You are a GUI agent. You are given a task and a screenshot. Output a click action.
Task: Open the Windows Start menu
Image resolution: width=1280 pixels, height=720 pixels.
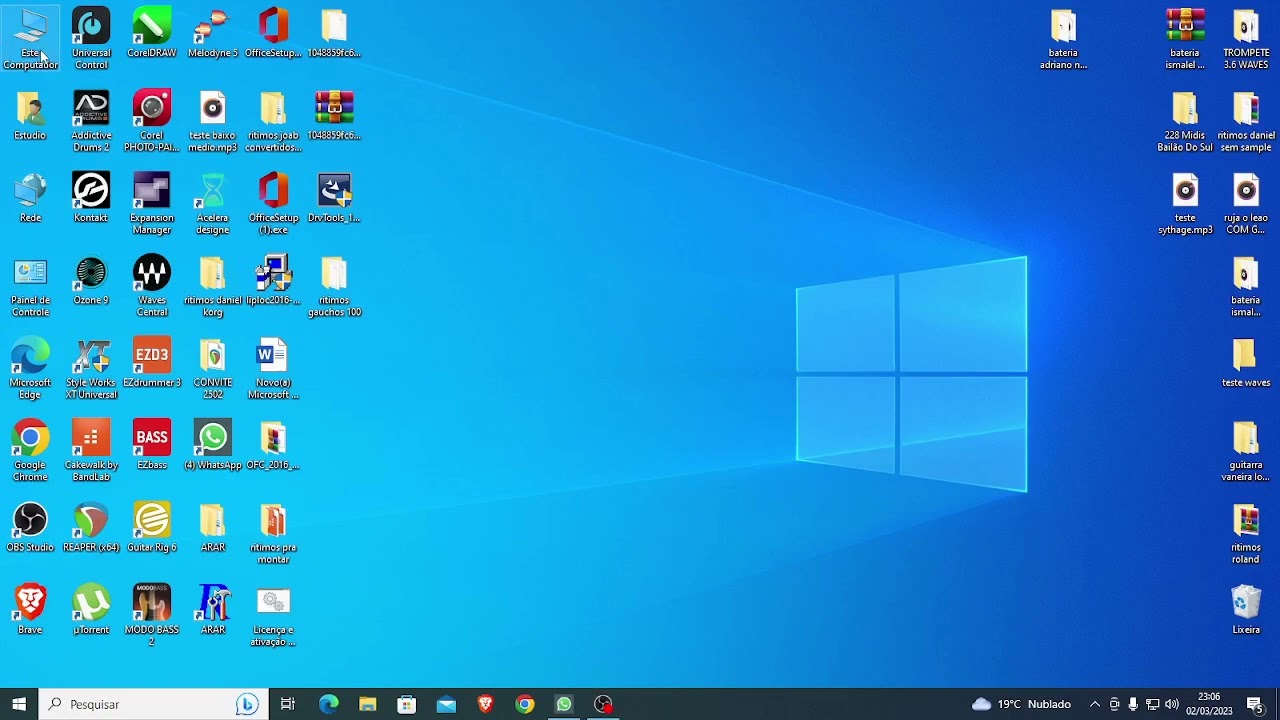(x=19, y=704)
